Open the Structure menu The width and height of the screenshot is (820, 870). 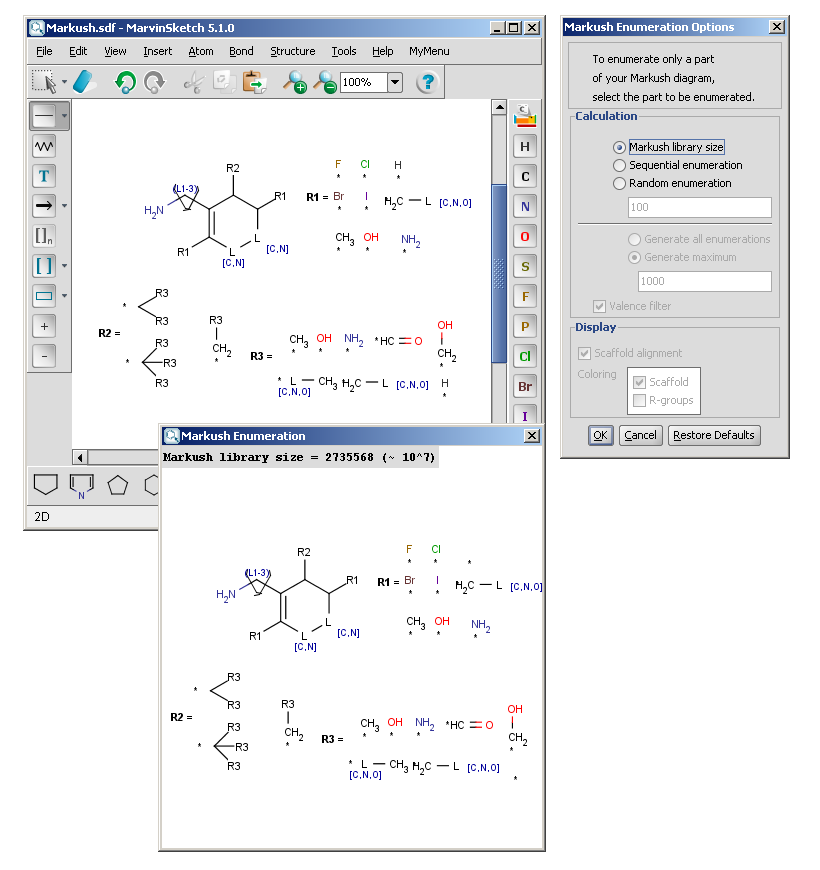point(292,51)
